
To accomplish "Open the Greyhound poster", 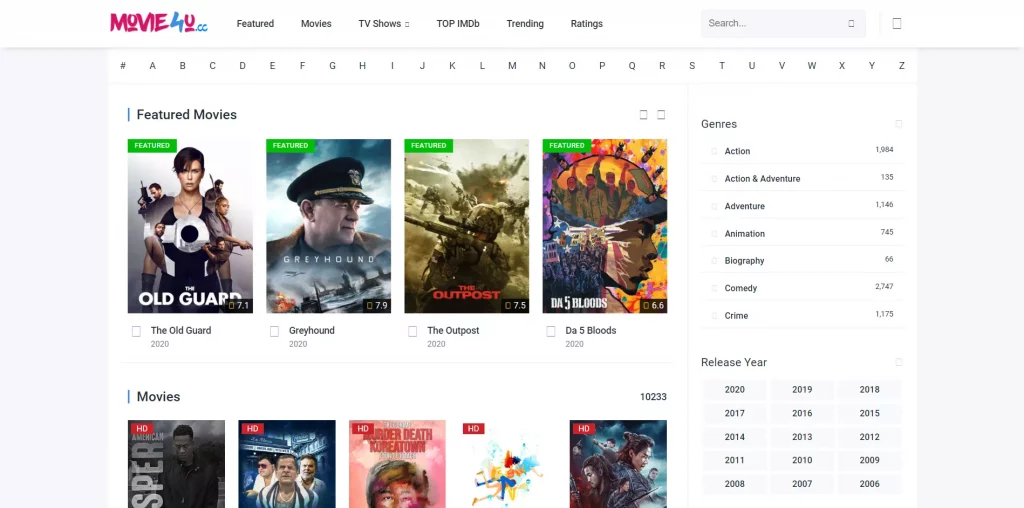I will (x=328, y=226).
